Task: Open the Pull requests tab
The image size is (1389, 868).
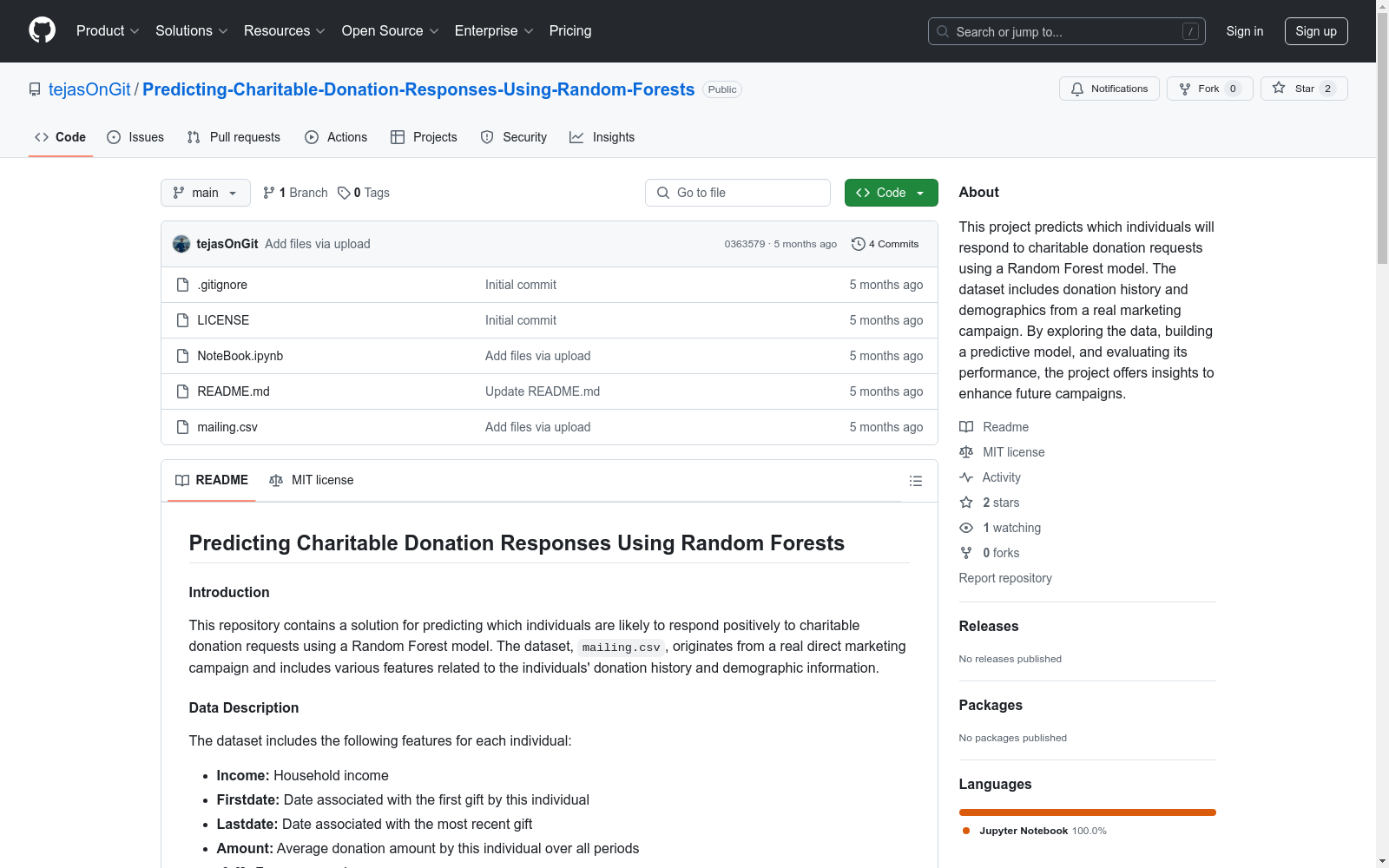Action: tap(234, 137)
